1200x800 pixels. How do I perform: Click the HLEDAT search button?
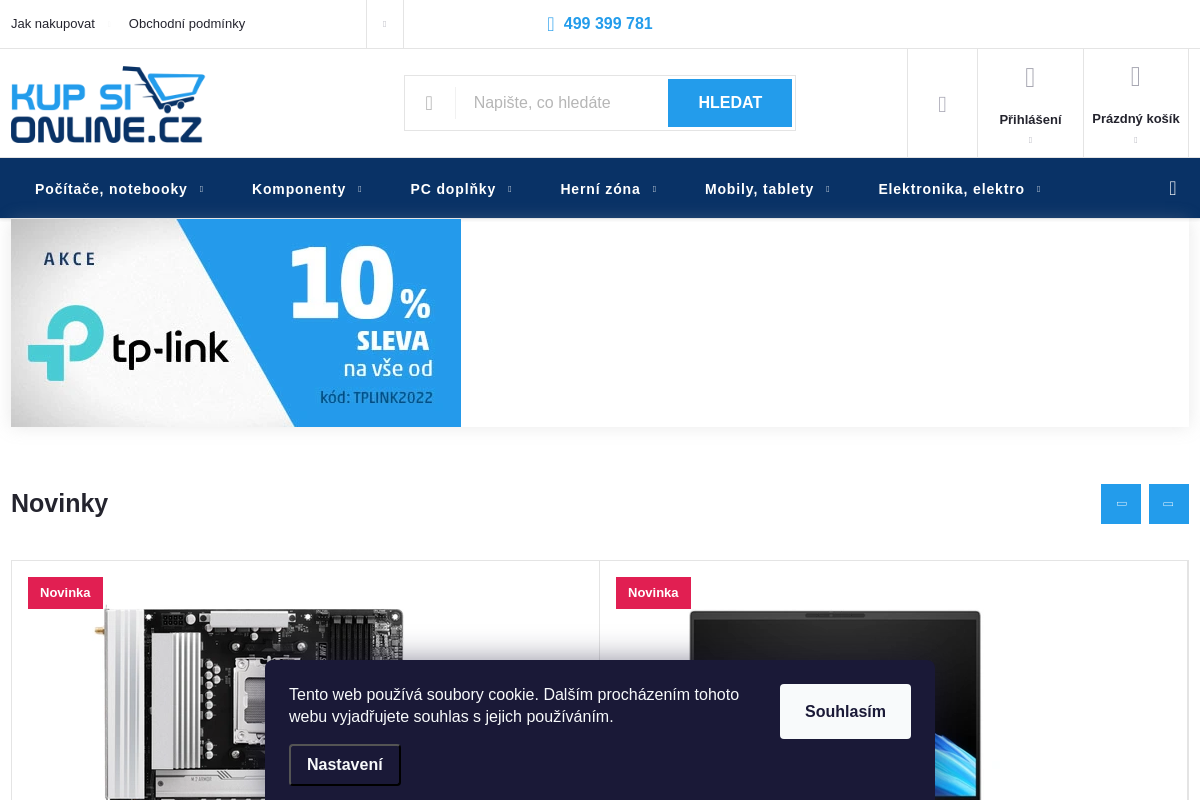tap(730, 103)
